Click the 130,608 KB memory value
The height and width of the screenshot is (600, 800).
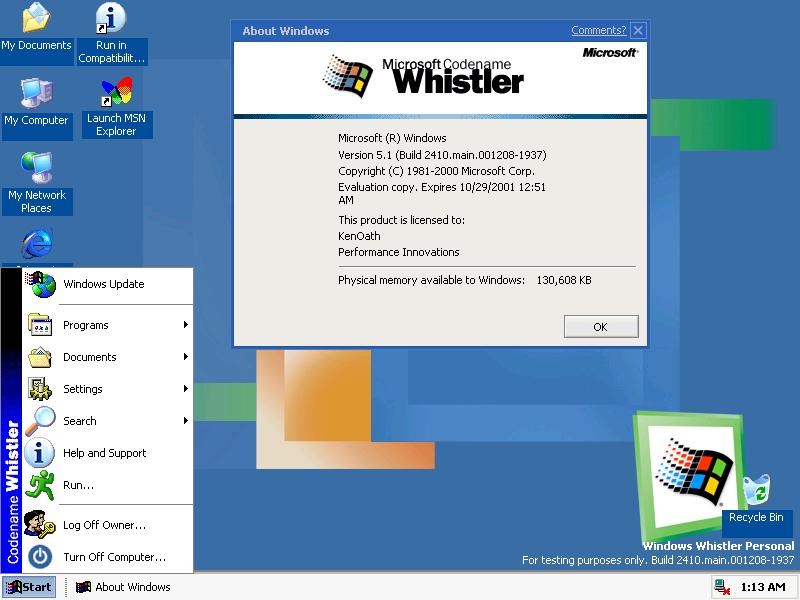(x=564, y=280)
